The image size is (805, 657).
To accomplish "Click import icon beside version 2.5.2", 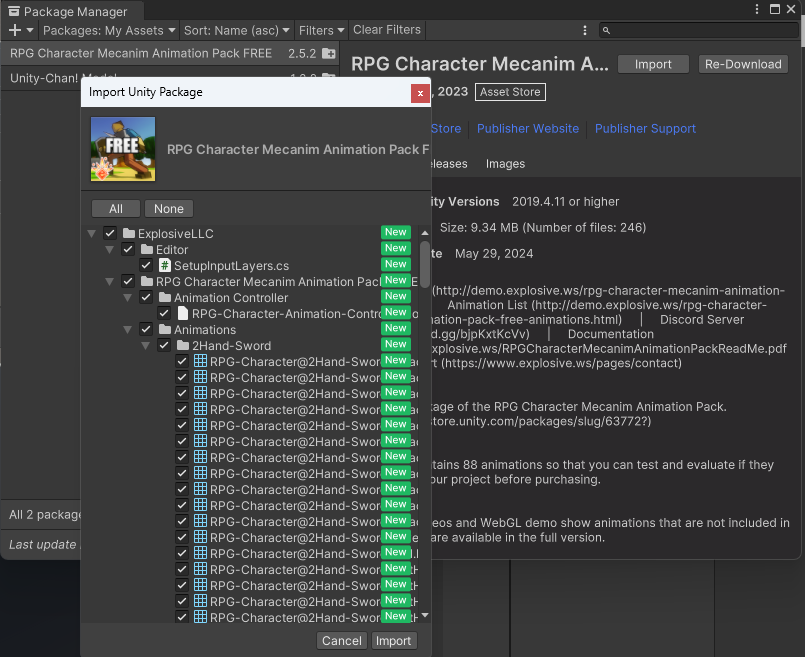I will 329,53.
